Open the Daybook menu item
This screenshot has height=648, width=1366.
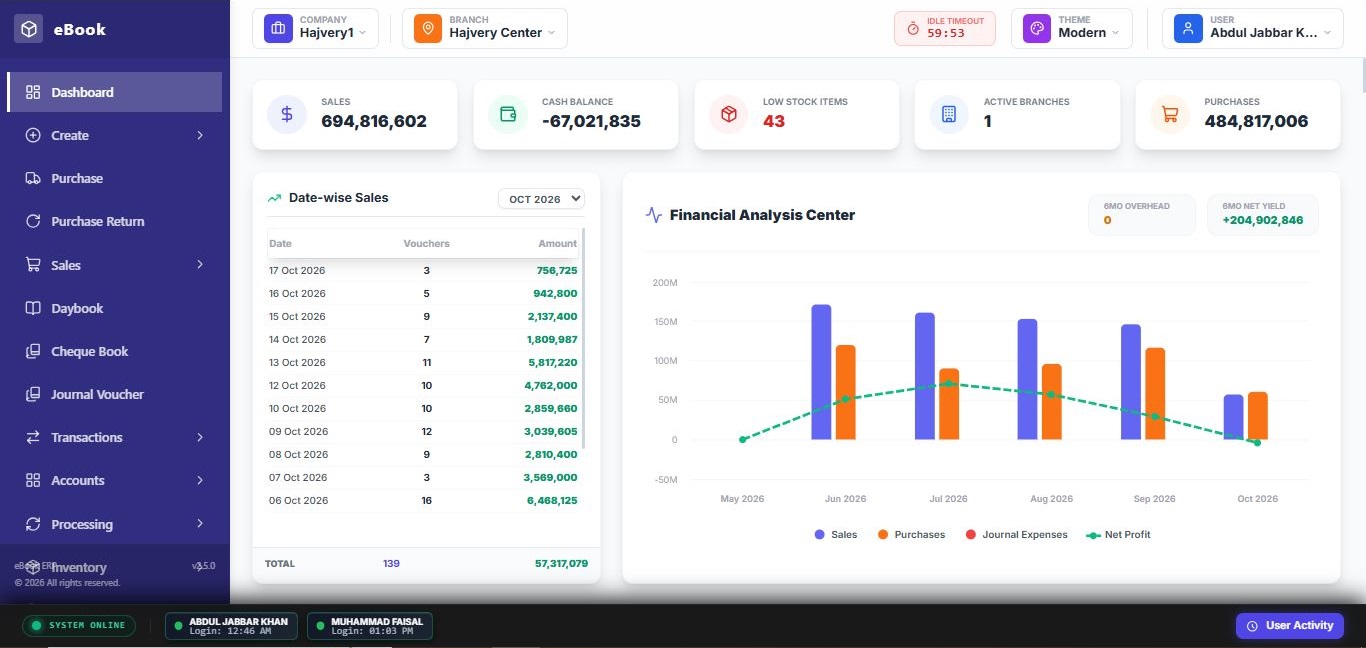tap(115, 308)
